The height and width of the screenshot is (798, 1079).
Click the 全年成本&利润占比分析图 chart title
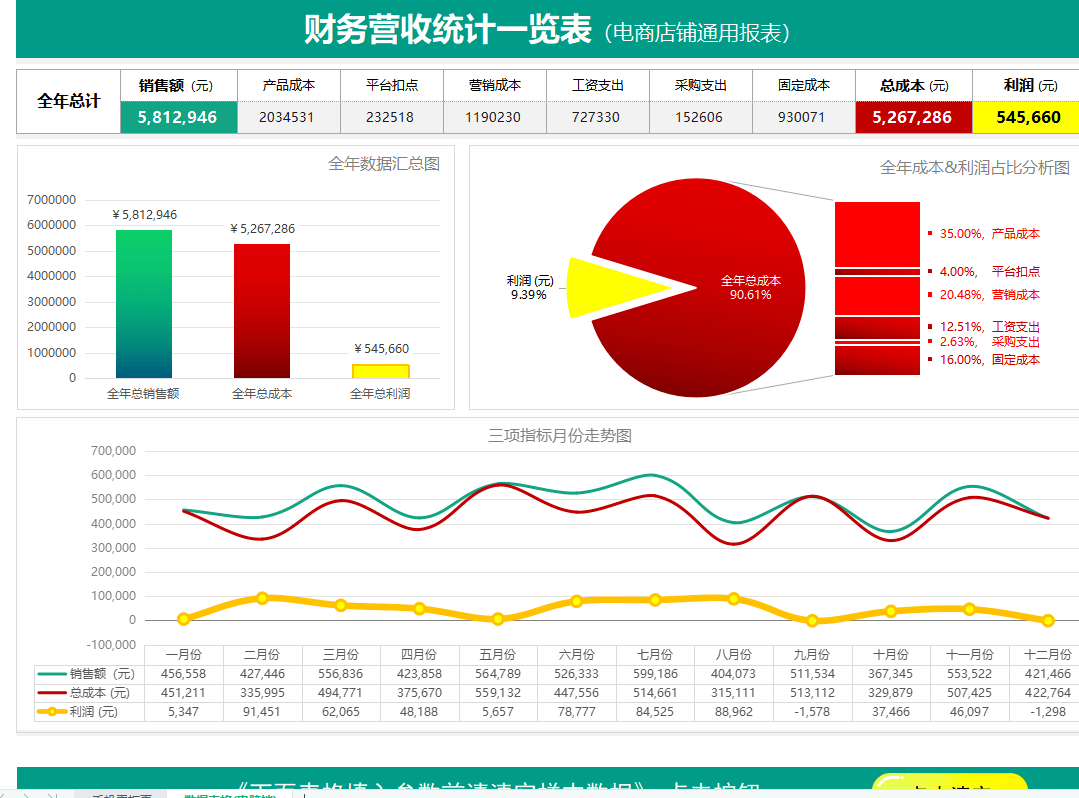click(x=974, y=167)
